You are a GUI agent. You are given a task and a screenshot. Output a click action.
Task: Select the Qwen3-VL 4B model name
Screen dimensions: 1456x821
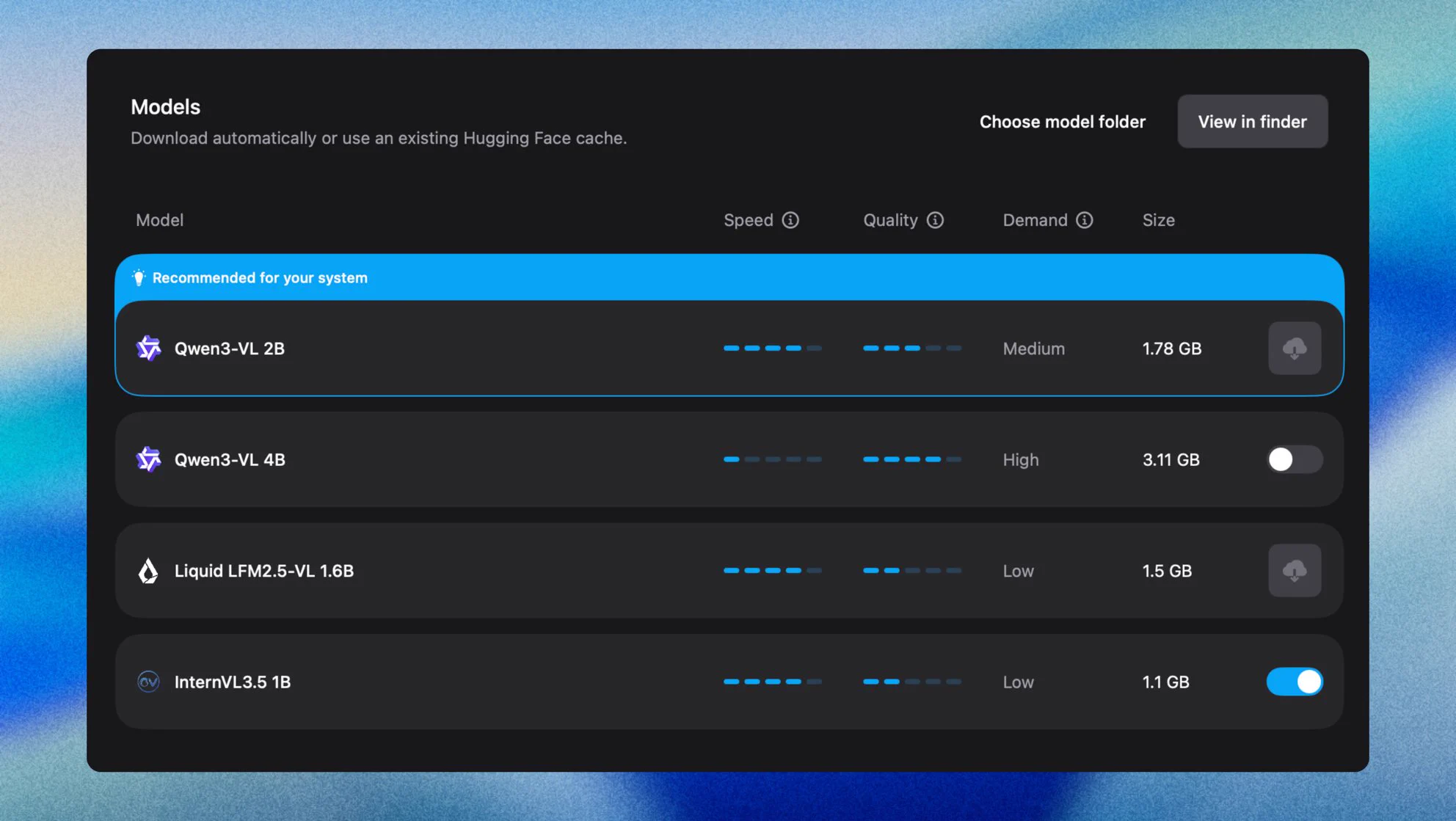(x=230, y=459)
